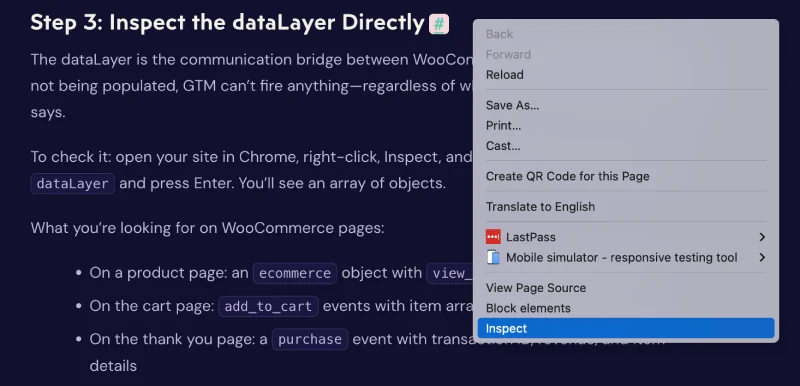The height and width of the screenshot is (386, 800).
Task: Choose Block elements in context menu
Action: 626,308
